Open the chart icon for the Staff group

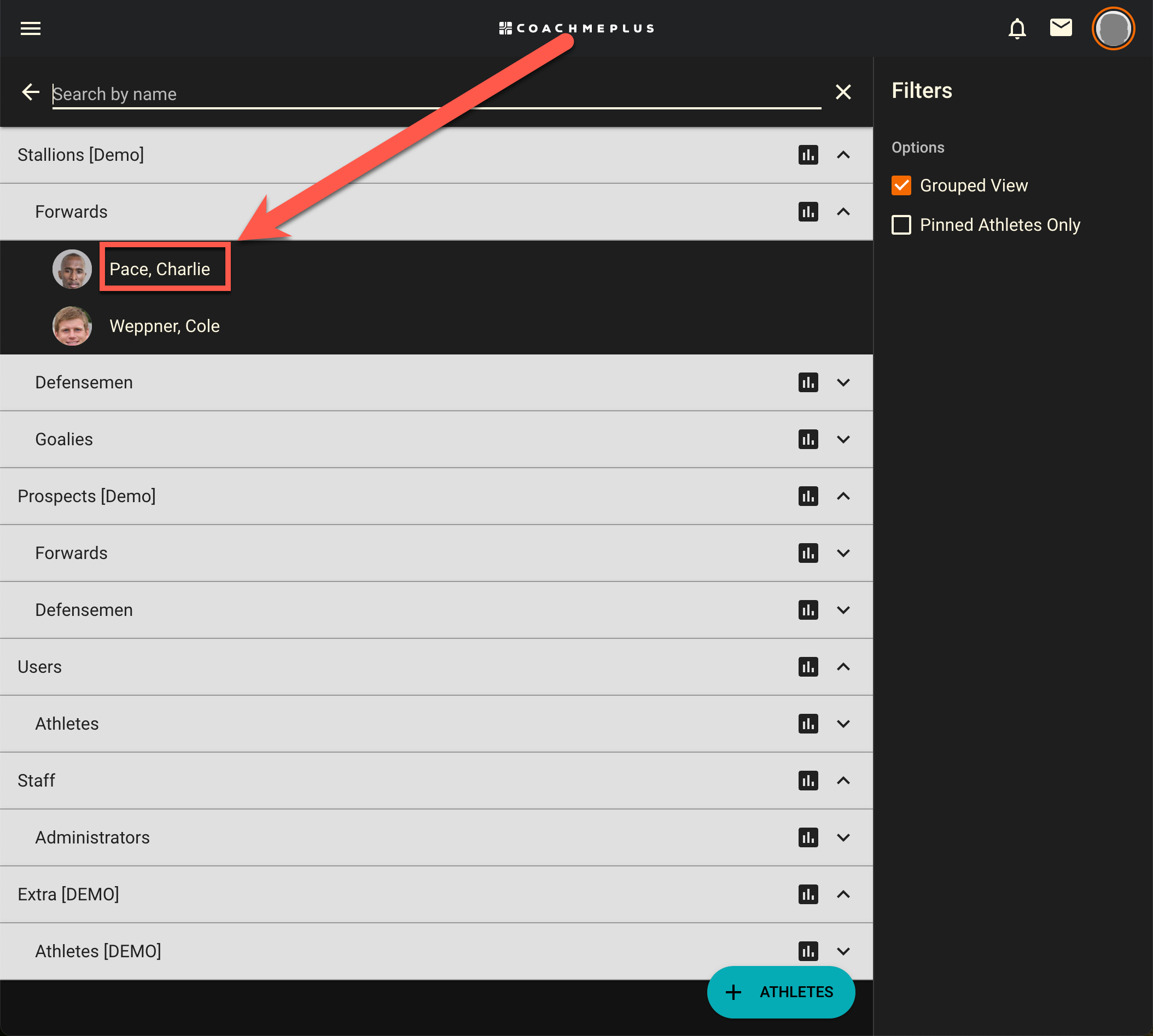point(807,781)
